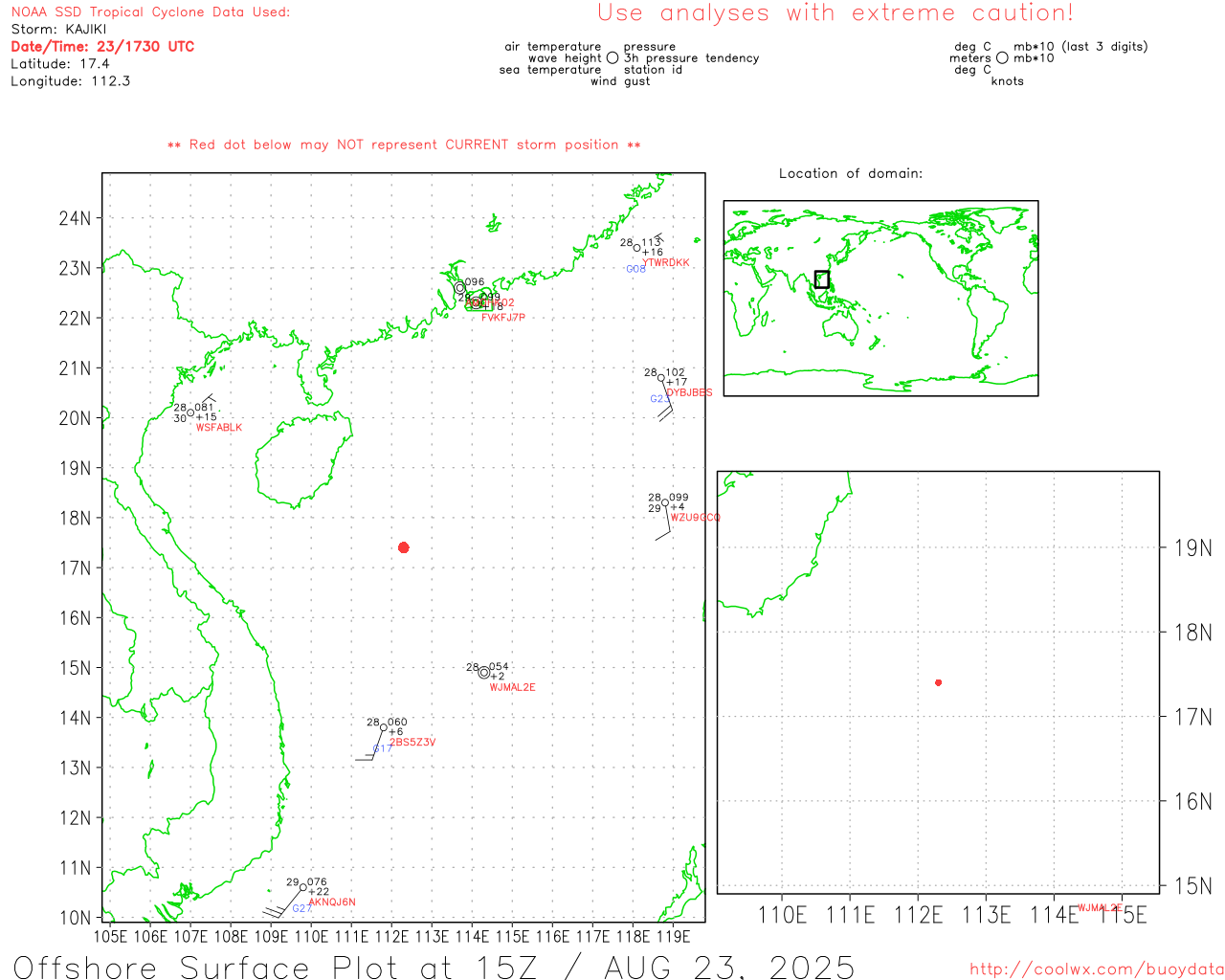Viewport: 1225px width, 980px height.
Task: Click pressure tendency +22
Action: (319, 892)
